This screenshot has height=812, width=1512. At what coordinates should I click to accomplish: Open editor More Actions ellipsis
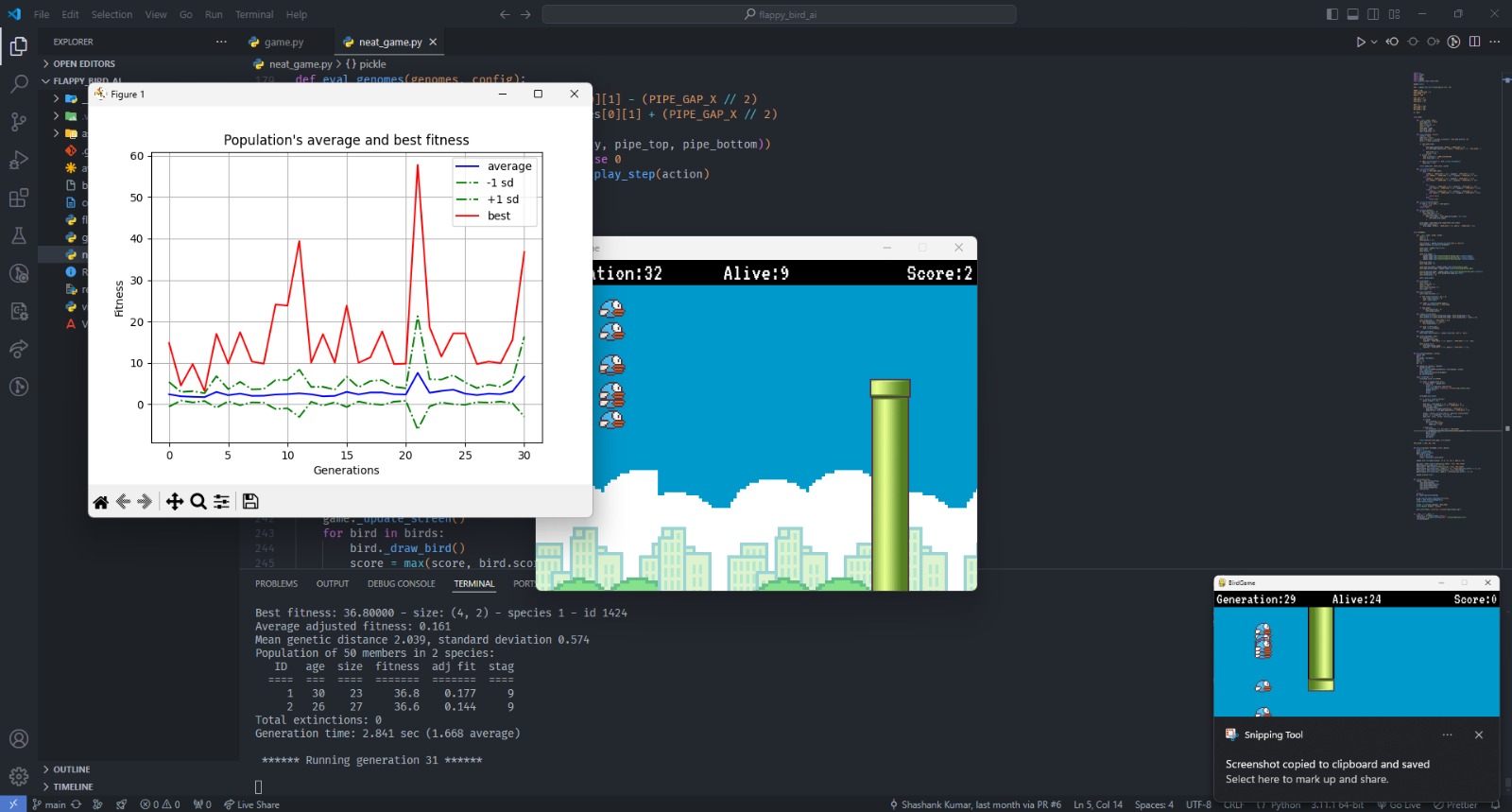coord(1495,42)
